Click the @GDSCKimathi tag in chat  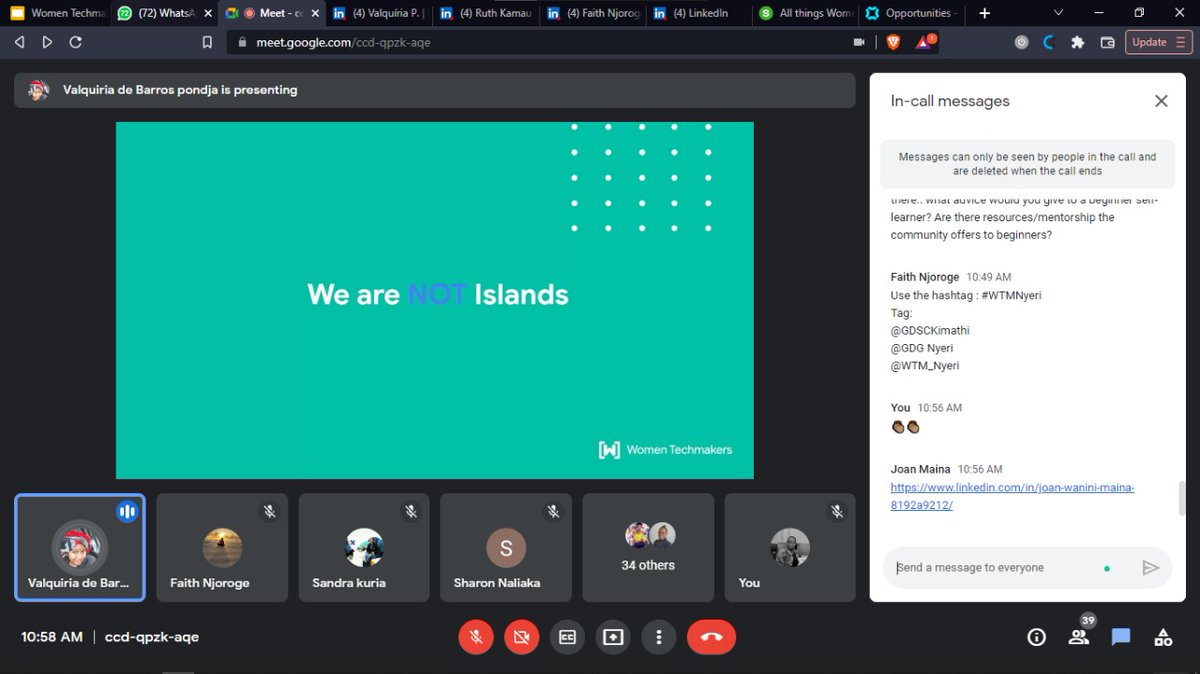(930, 331)
